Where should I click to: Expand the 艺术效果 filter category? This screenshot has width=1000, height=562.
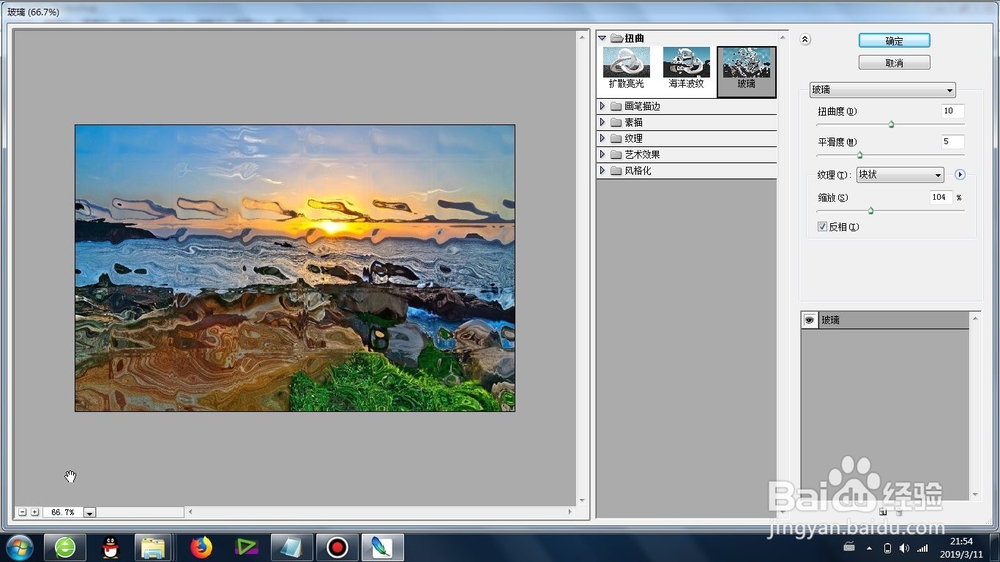(x=602, y=154)
